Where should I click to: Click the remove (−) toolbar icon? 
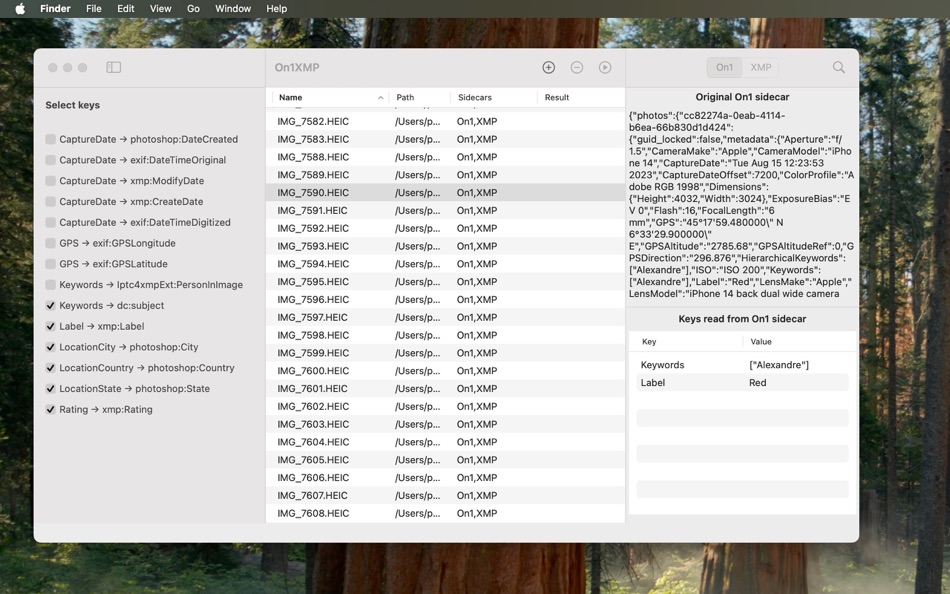coord(576,66)
